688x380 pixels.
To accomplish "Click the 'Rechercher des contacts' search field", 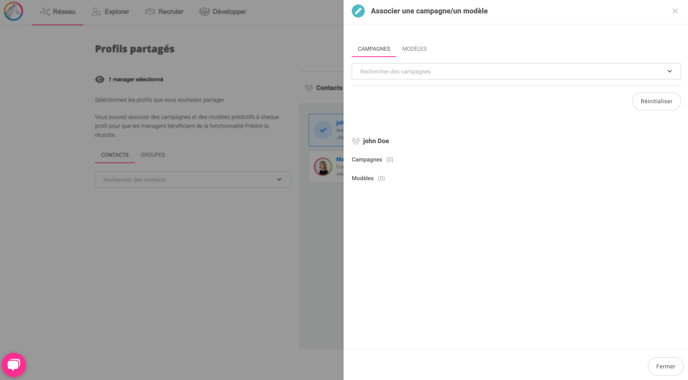I will (x=193, y=179).
